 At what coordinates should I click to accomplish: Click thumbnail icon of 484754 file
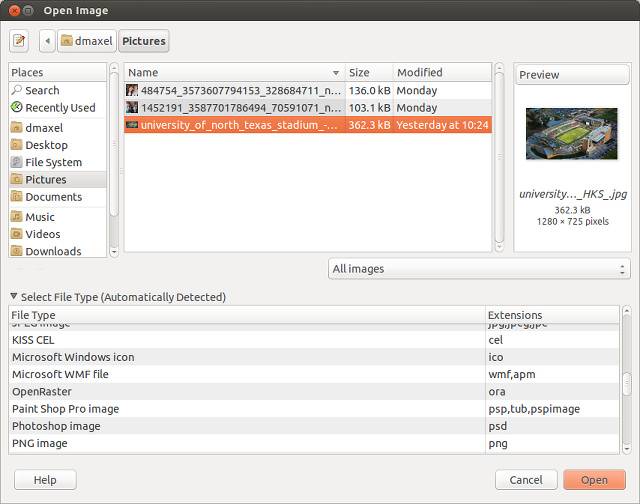coord(132,90)
